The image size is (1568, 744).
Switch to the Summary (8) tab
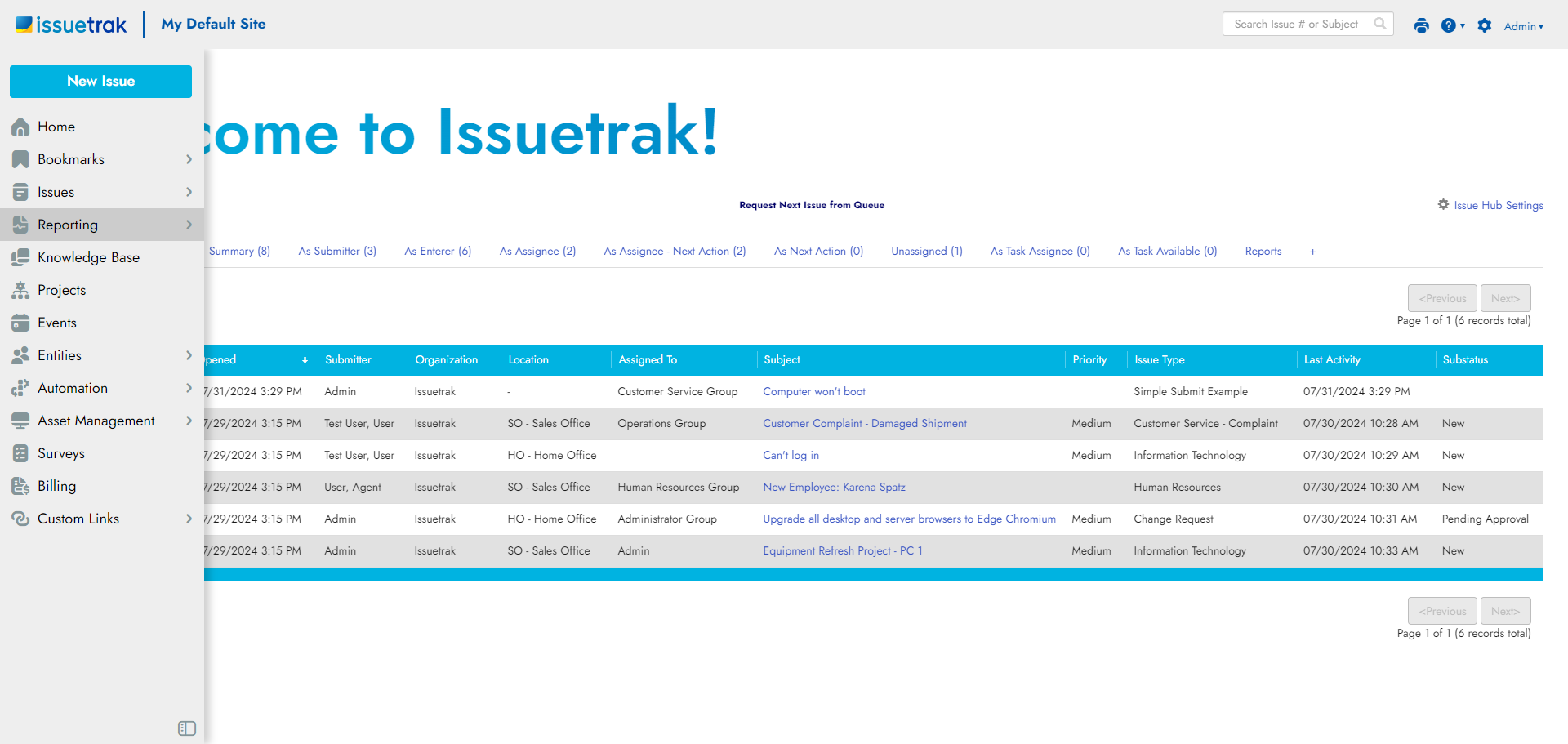point(239,251)
